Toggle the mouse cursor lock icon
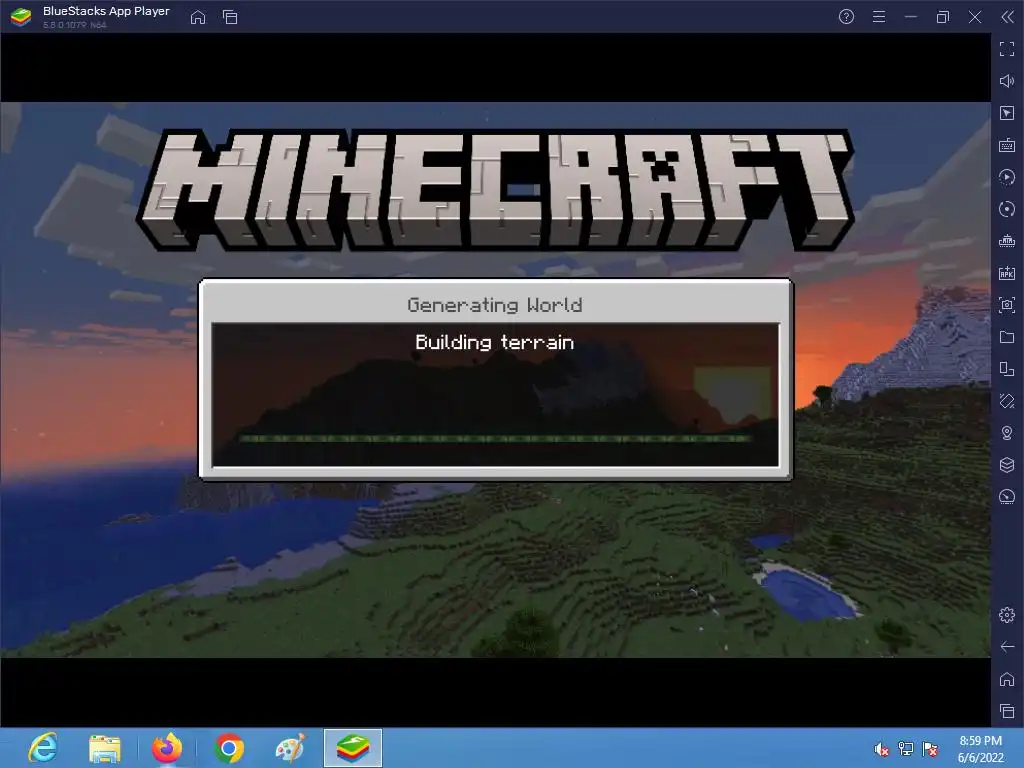This screenshot has width=1024, height=768. coord(1007,113)
